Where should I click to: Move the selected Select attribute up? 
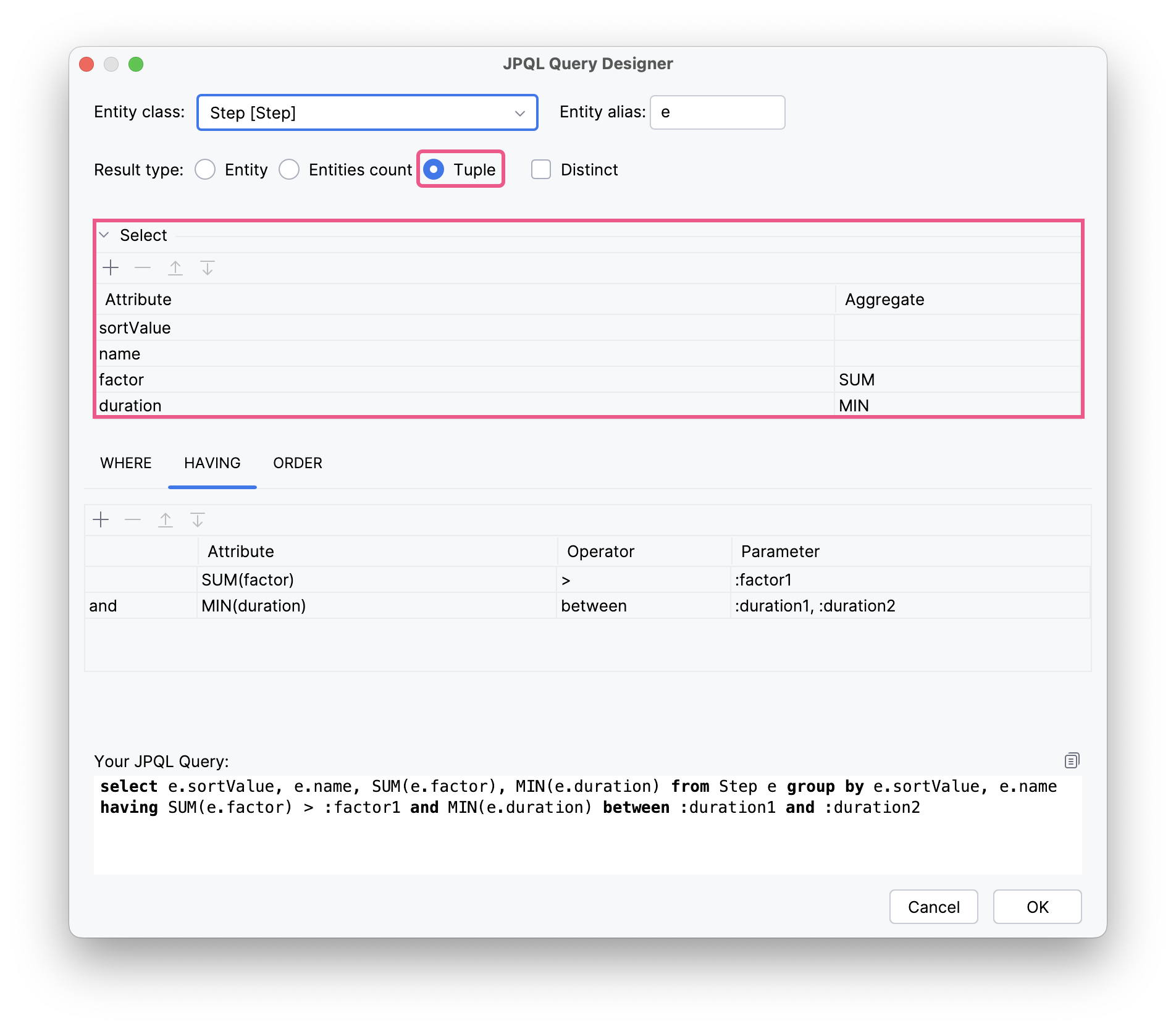[175, 267]
